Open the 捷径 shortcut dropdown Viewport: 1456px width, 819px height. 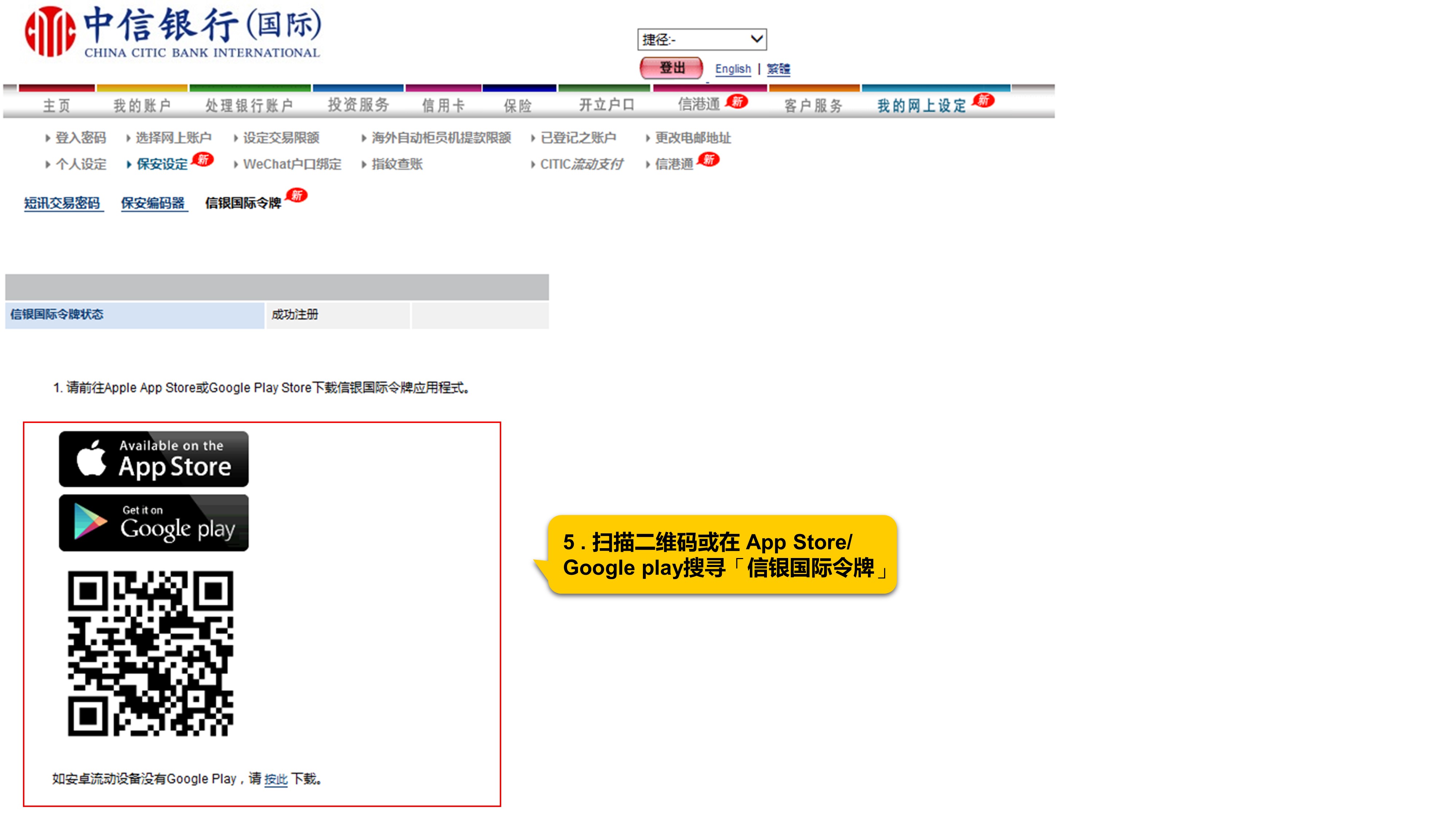click(x=701, y=40)
